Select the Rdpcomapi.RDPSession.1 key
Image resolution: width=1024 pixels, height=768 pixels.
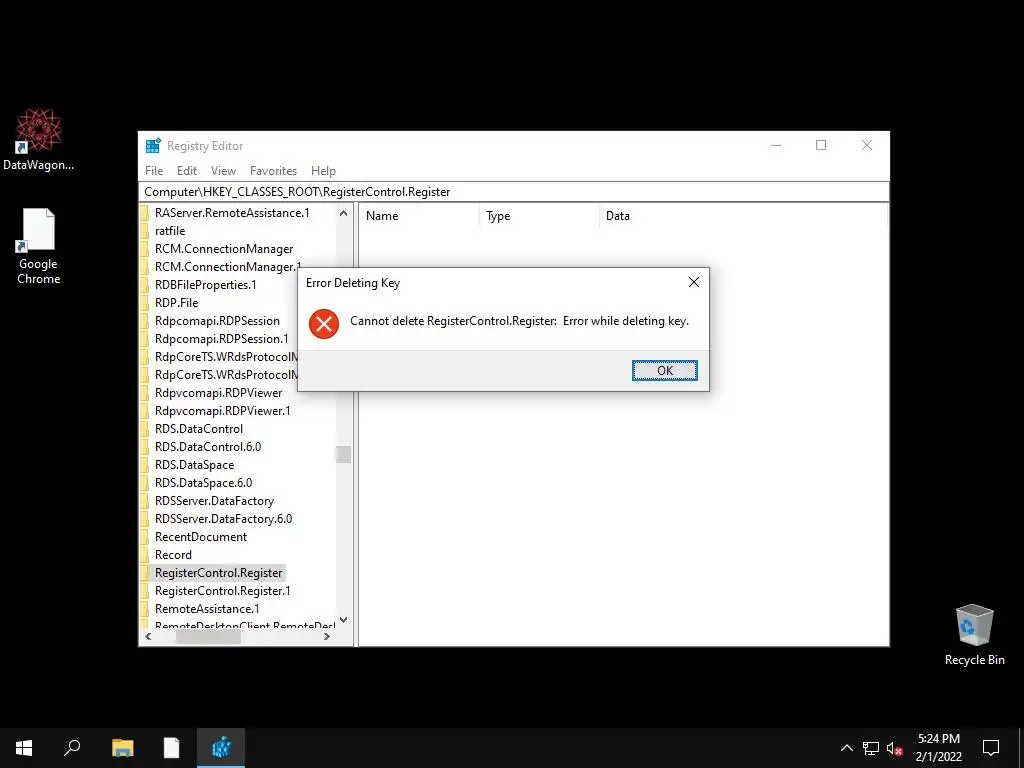tap(221, 338)
